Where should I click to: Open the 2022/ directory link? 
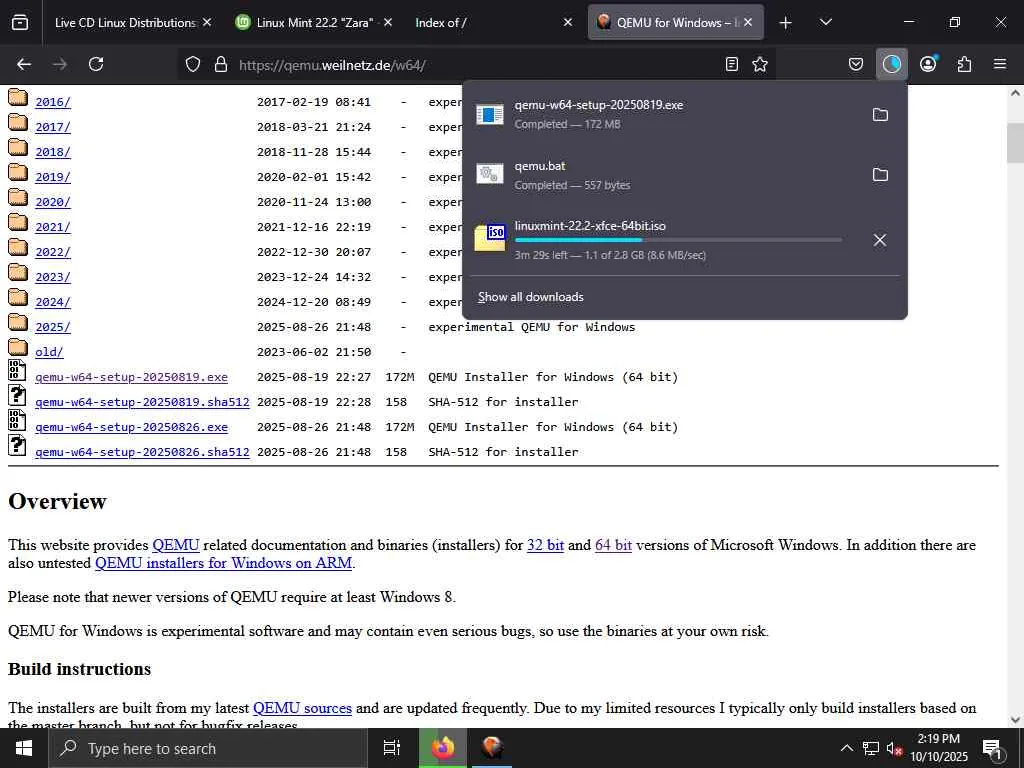53,252
